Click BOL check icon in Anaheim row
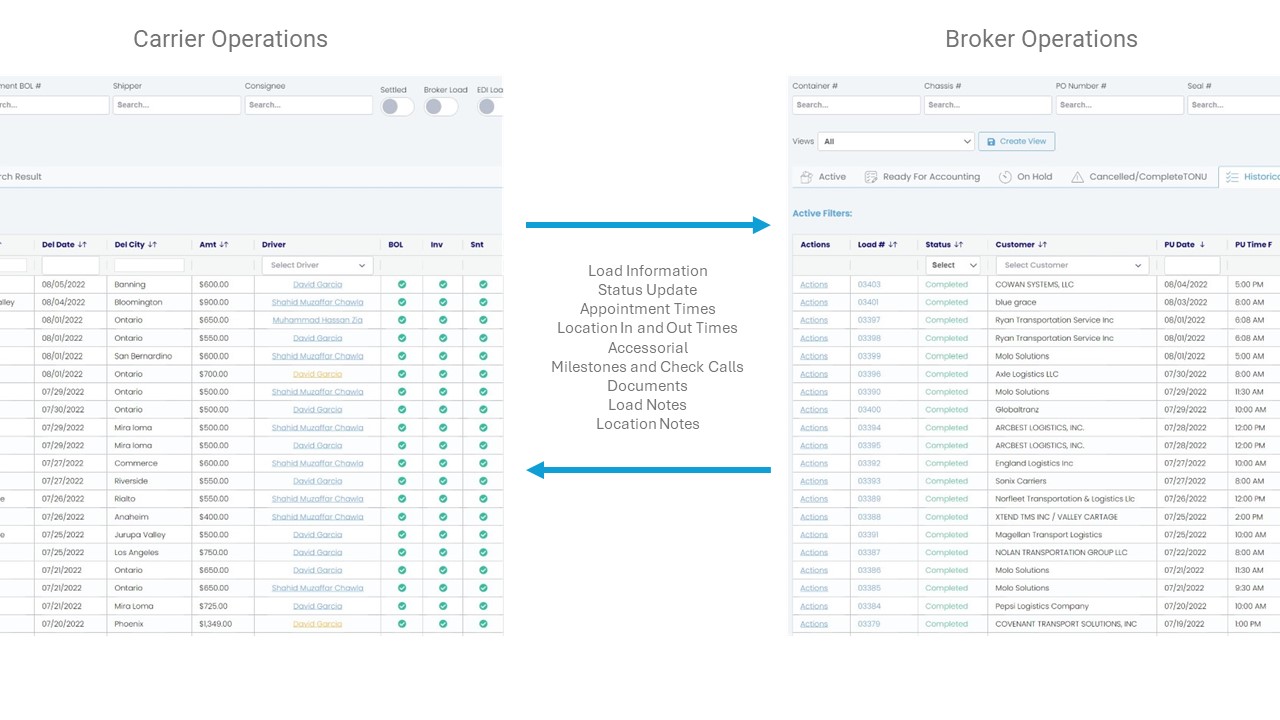 click(x=402, y=517)
